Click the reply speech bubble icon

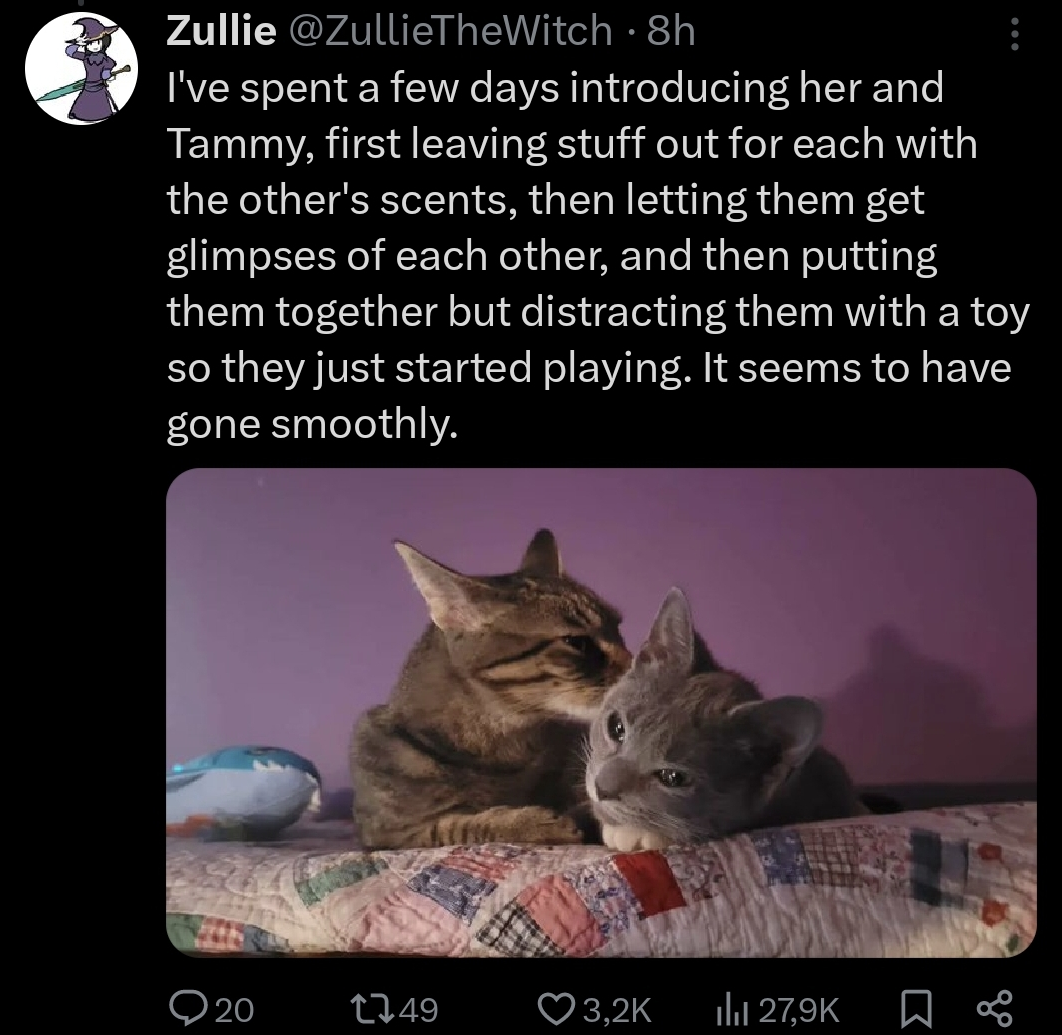pos(188,1009)
